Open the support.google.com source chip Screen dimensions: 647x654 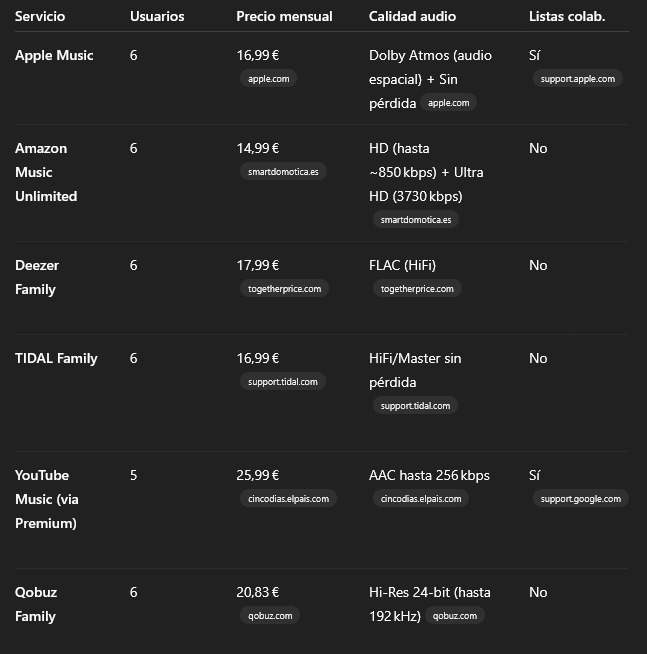point(580,498)
